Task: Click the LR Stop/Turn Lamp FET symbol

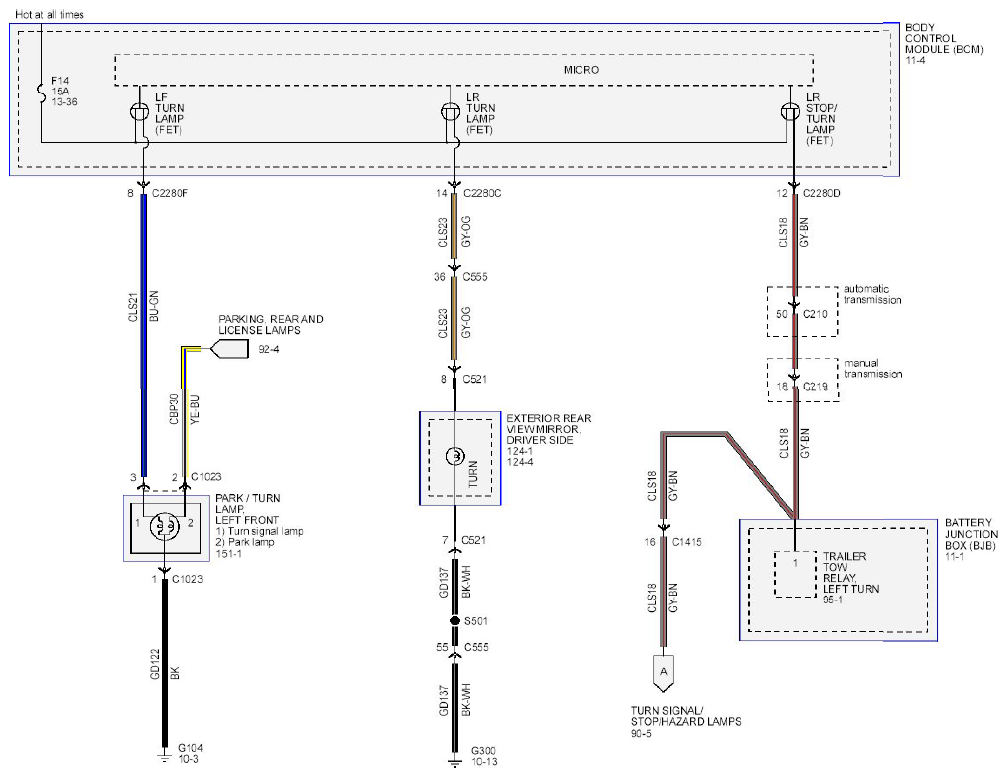Action: point(789,112)
